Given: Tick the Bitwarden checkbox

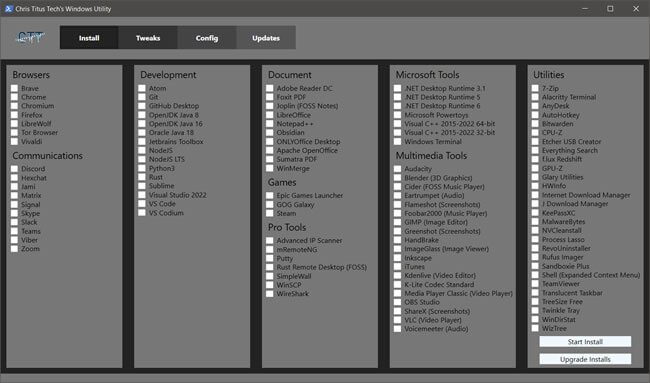Looking at the screenshot, I should click(x=535, y=124).
